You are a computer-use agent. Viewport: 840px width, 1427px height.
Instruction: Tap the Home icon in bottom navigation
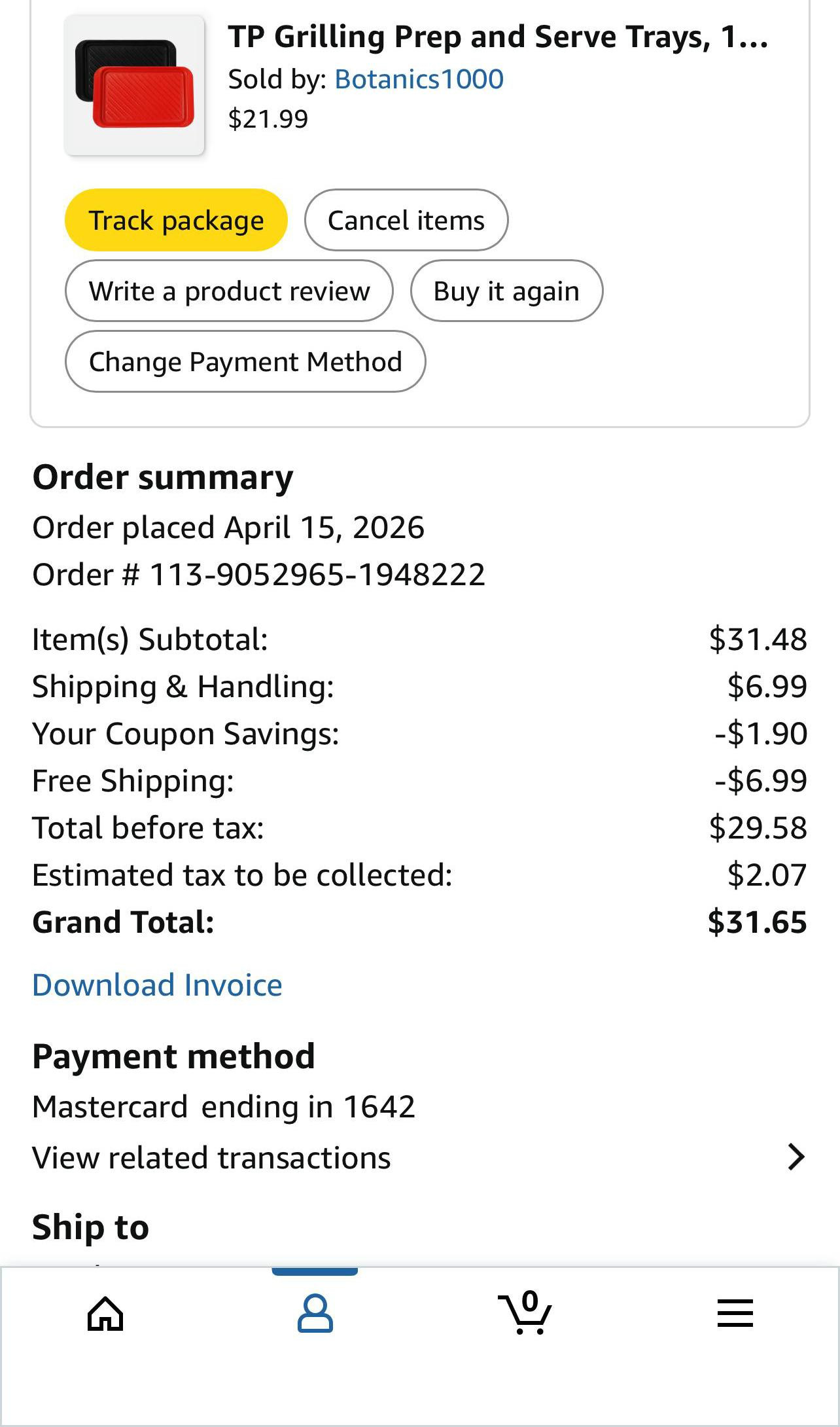[x=105, y=1313]
